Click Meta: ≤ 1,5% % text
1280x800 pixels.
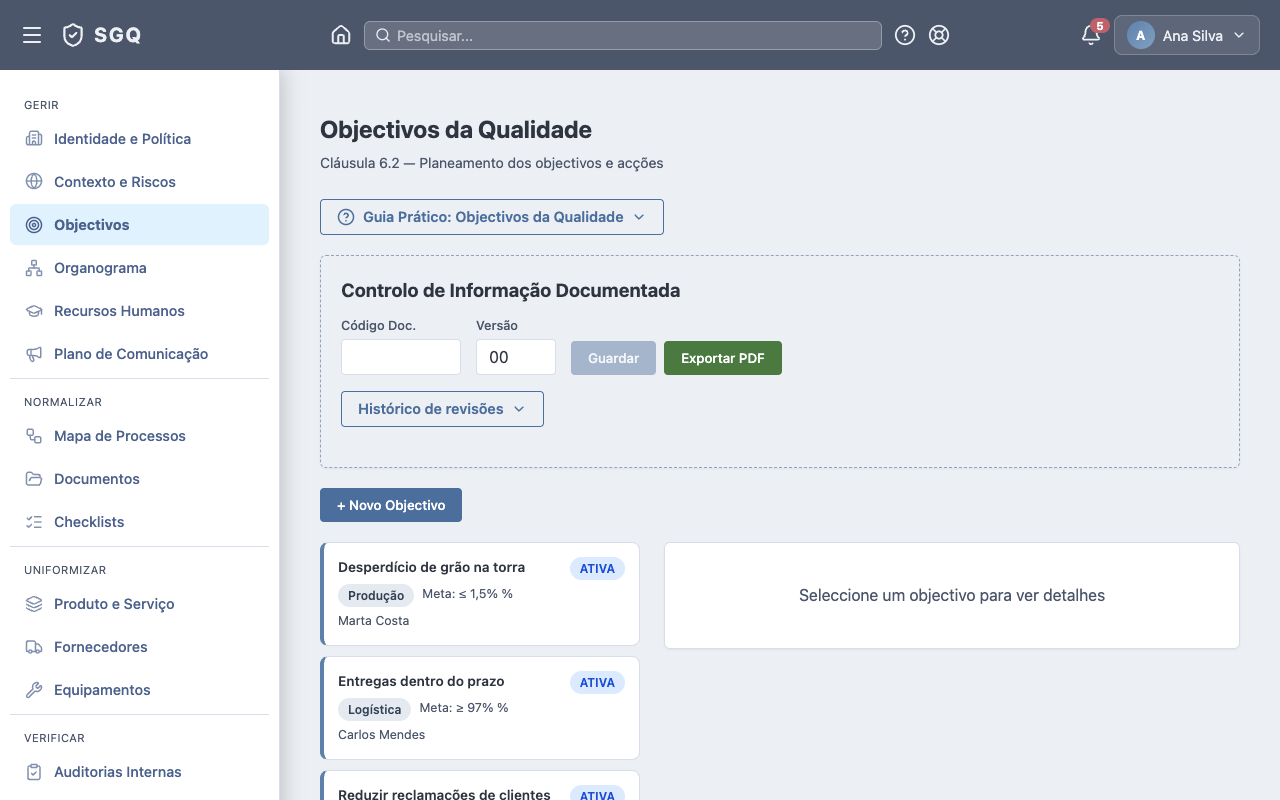(x=468, y=593)
